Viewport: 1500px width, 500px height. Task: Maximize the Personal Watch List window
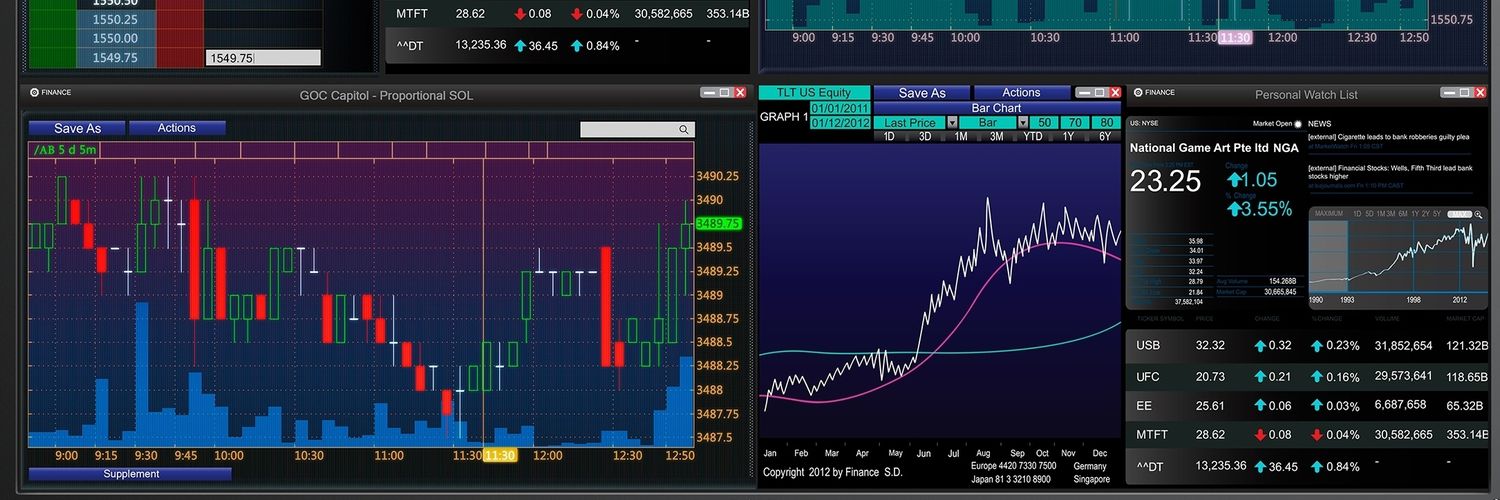click(x=1465, y=92)
